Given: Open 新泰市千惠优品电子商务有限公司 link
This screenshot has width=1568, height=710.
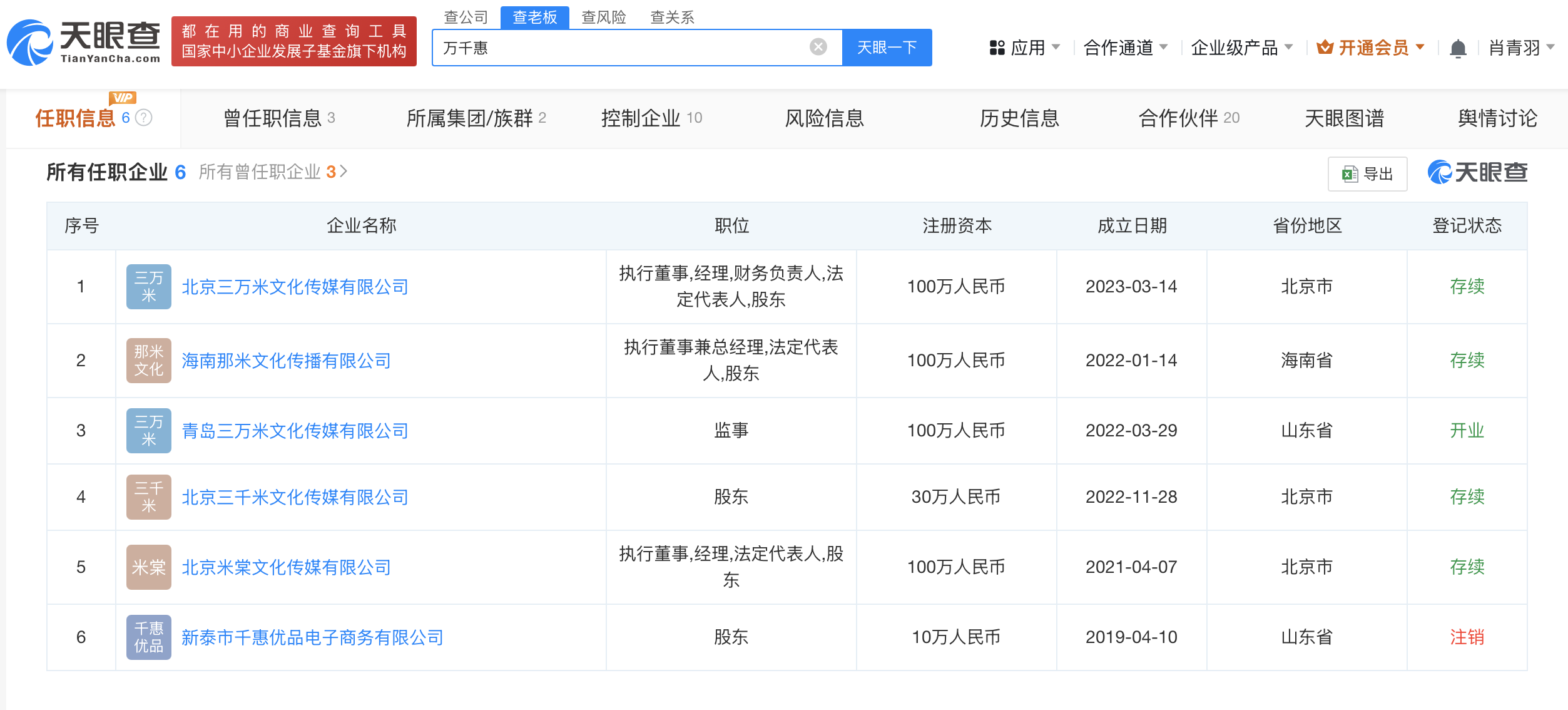Looking at the screenshot, I should (312, 637).
